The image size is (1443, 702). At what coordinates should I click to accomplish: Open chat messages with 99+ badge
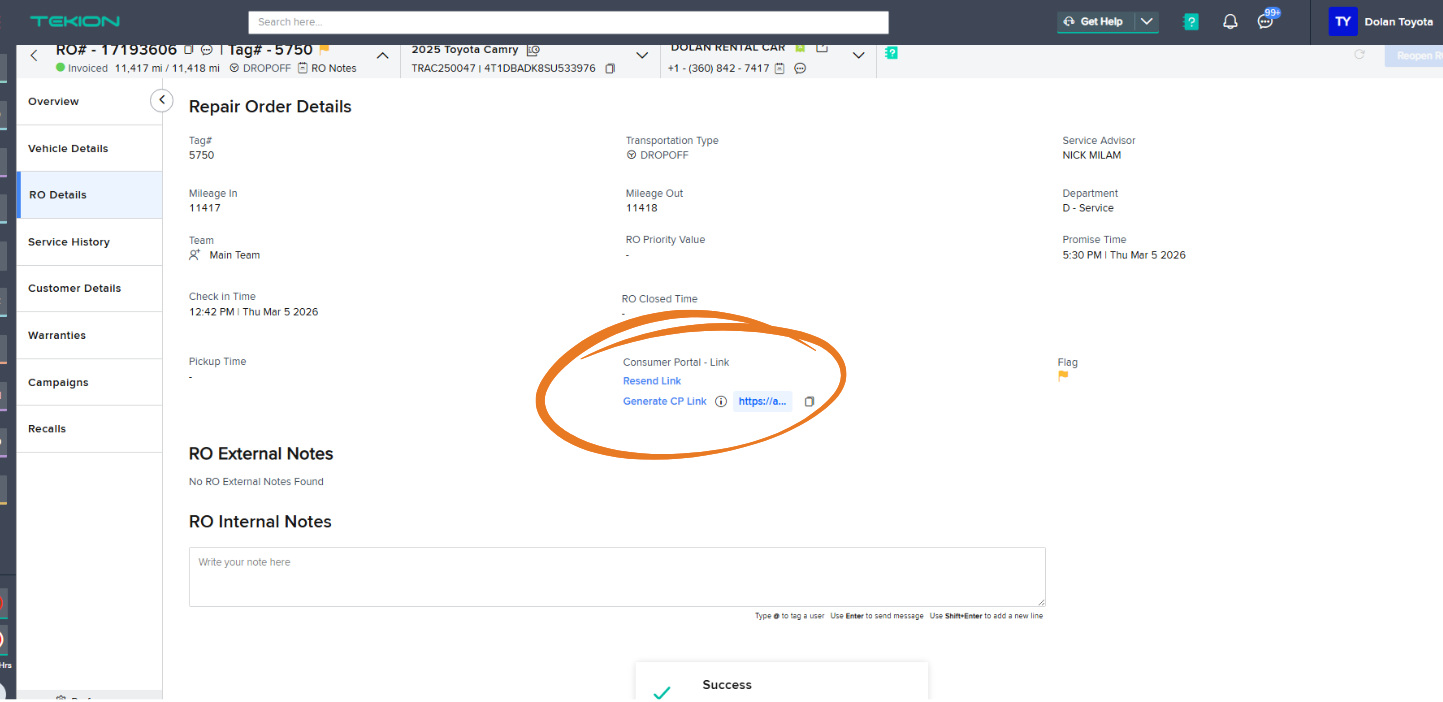pyautogui.click(x=1267, y=19)
